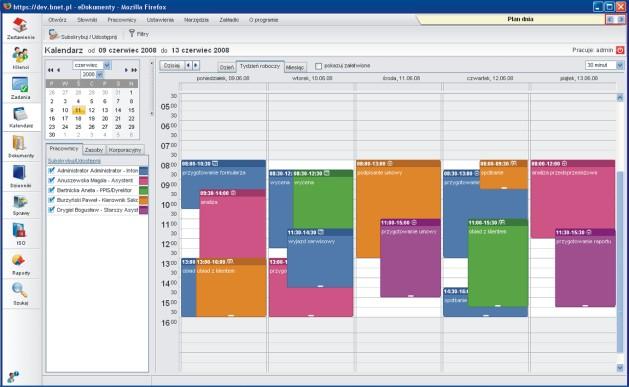Toggle Burzyński Paweł calendar checkbox

[x=51, y=200]
